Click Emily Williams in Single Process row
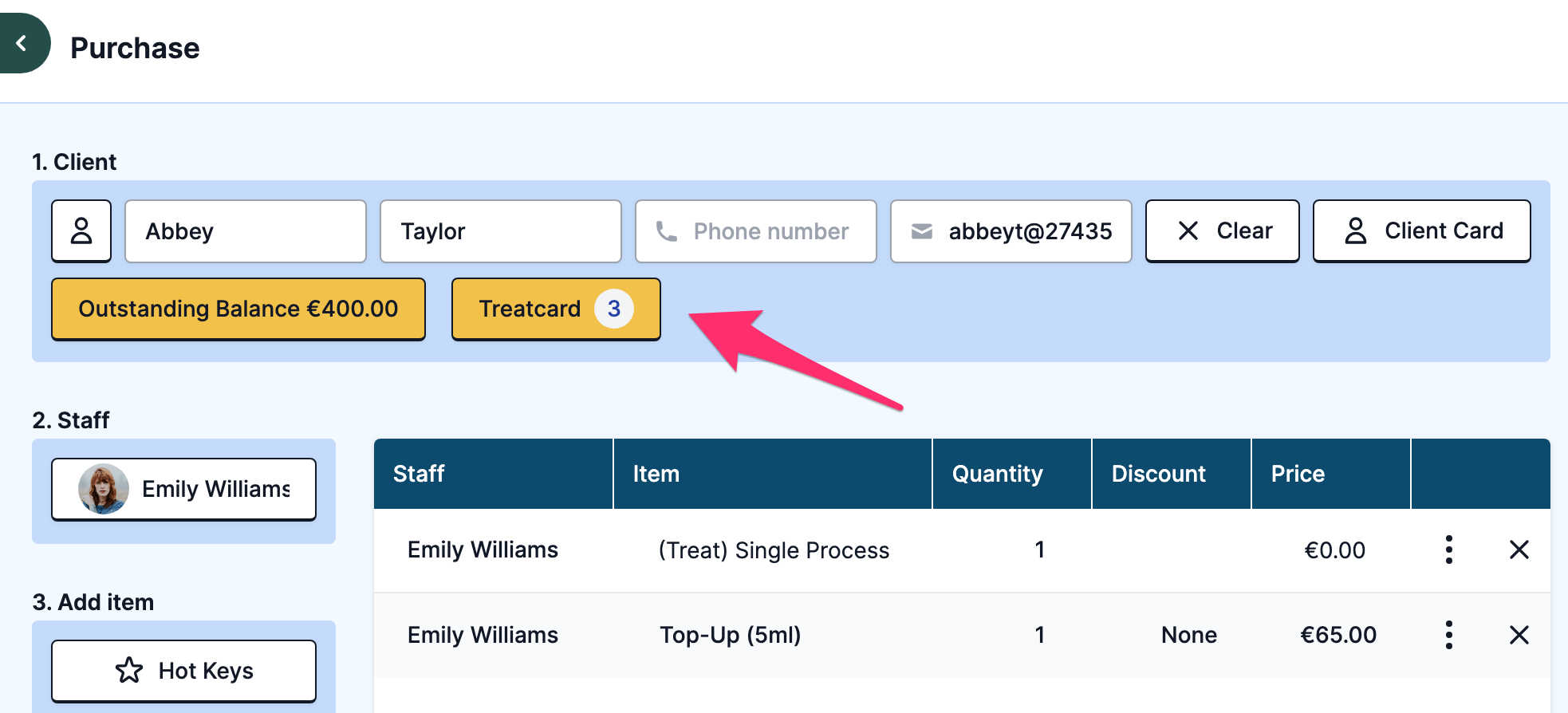The height and width of the screenshot is (713, 1568). click(483, 550)
